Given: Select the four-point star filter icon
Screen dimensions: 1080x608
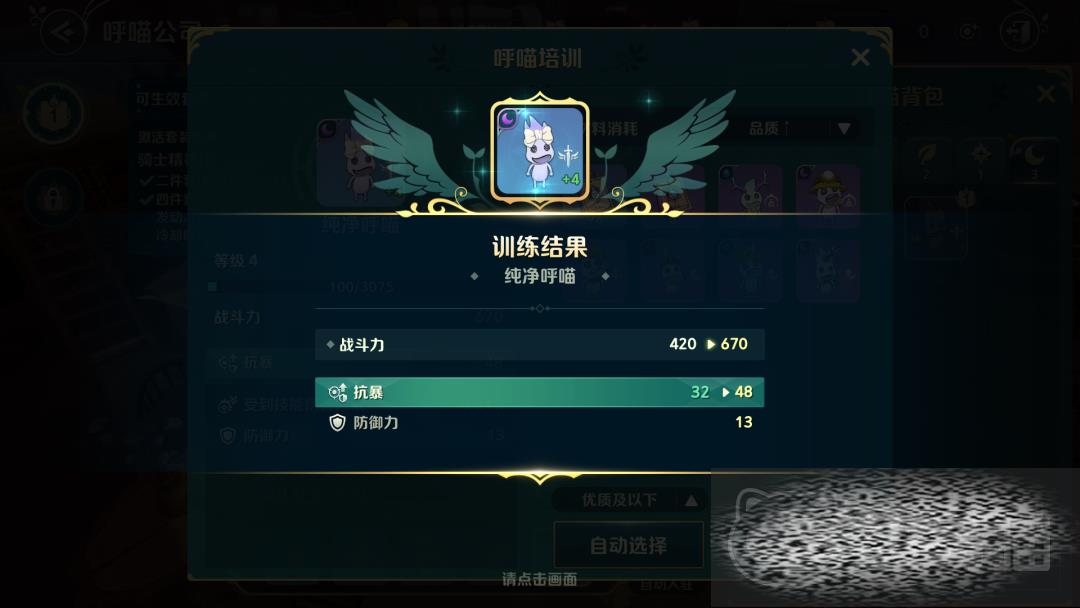Looking at the screenshot, I should pos(981,159).
